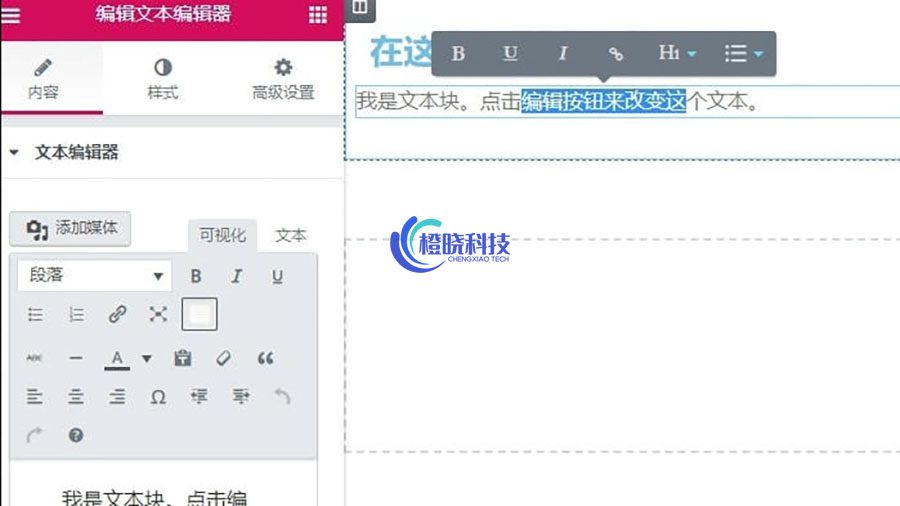The height and width of the screenshot is (506, 900).
Task: Open the text color picker arrow
Action: 147,358
